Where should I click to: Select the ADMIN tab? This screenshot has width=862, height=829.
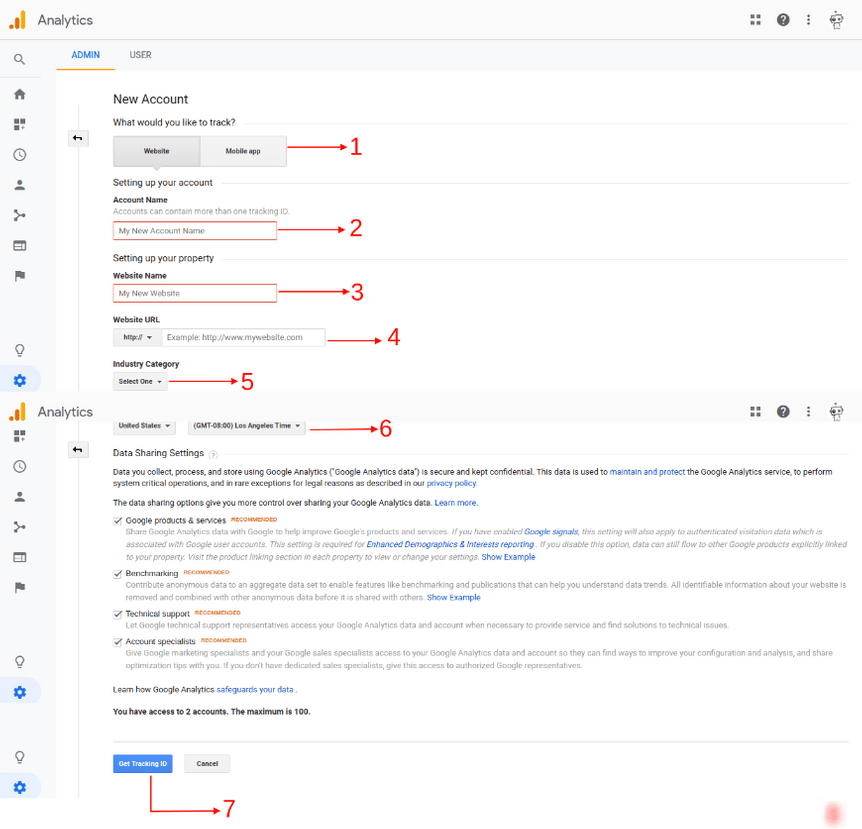86,55
